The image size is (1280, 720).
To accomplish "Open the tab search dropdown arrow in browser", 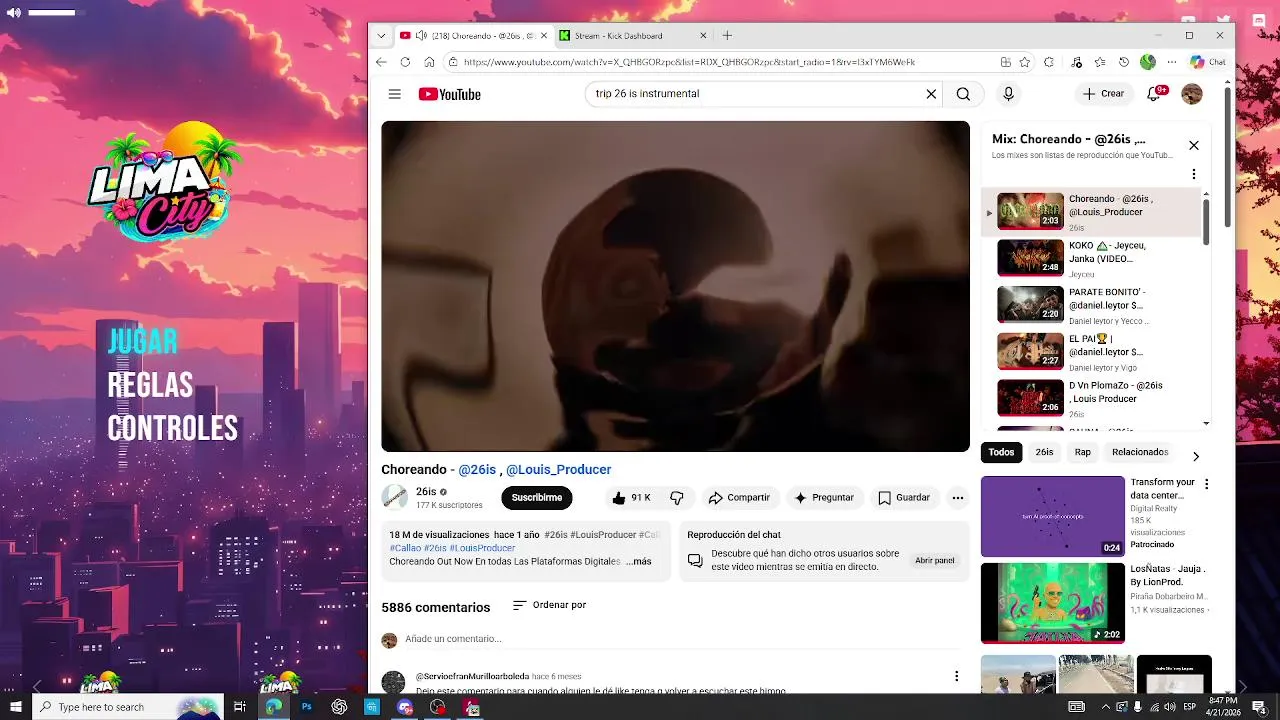I will coord(381,35).
